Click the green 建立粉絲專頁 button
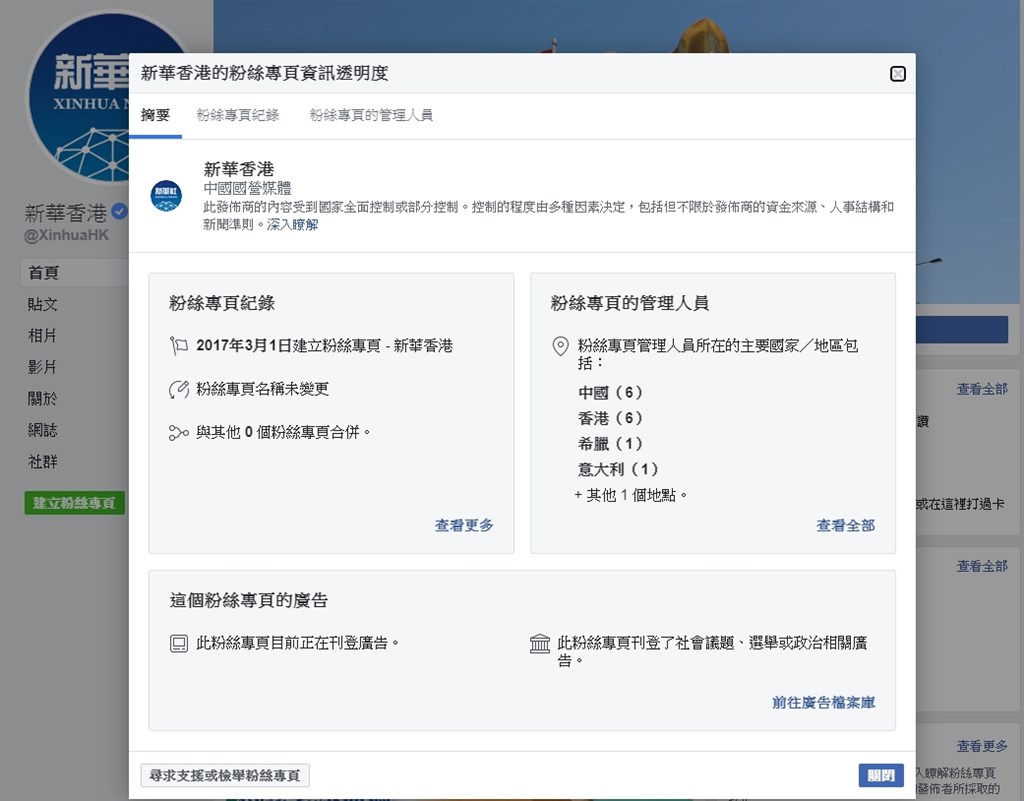The image size is (1024, 801). click(74, 503)
